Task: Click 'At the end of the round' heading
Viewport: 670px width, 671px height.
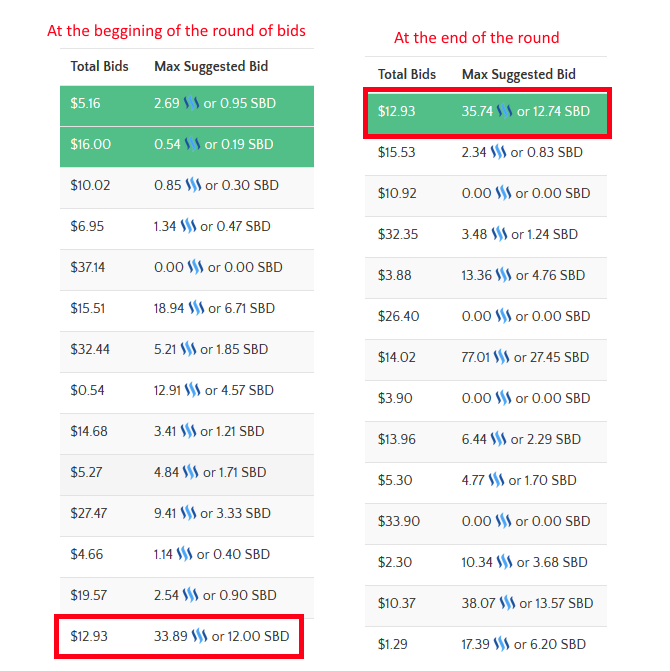Action: [477, 38]
